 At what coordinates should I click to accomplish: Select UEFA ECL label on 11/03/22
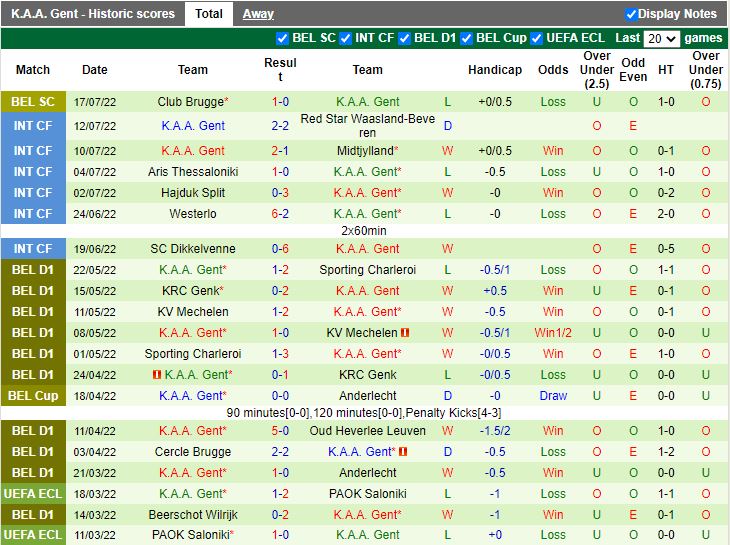point(33,535)
